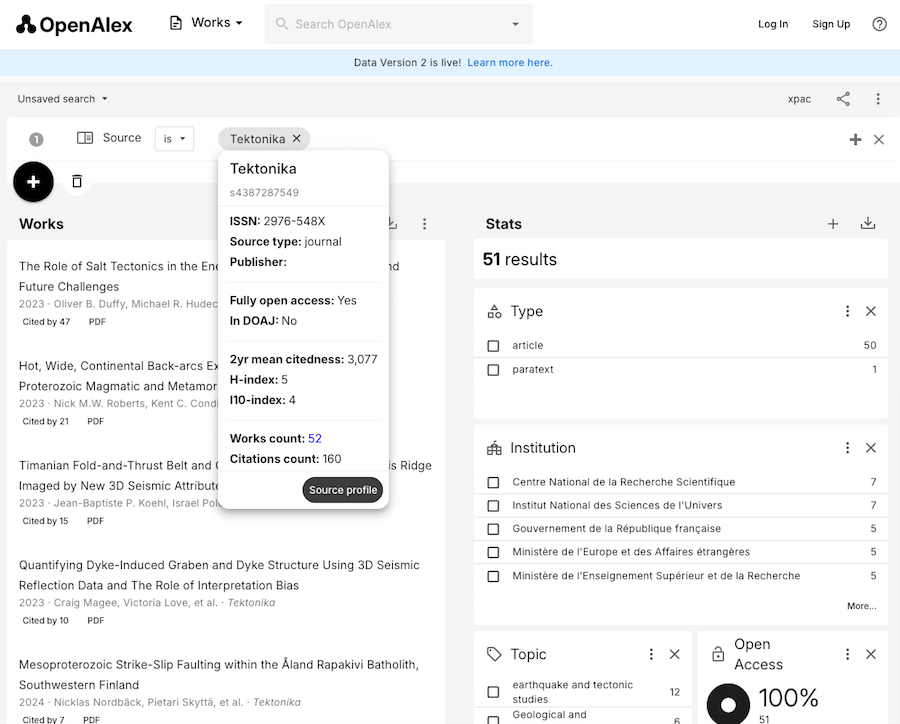Open the help question mark icon
The image size is (900, 724).
pyautogui.click(x=879, y=24)
